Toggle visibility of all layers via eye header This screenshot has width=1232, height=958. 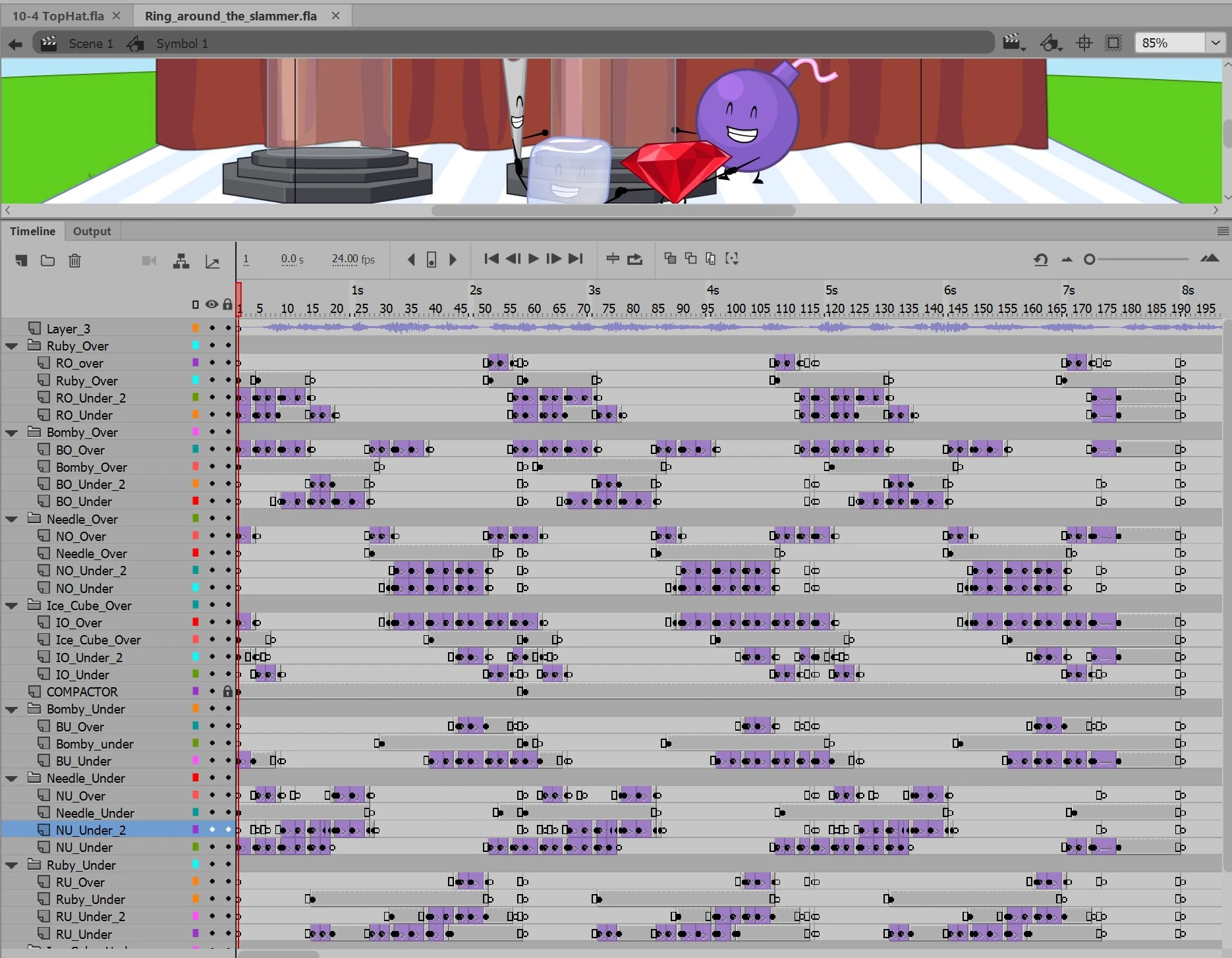tap(211, 304)
